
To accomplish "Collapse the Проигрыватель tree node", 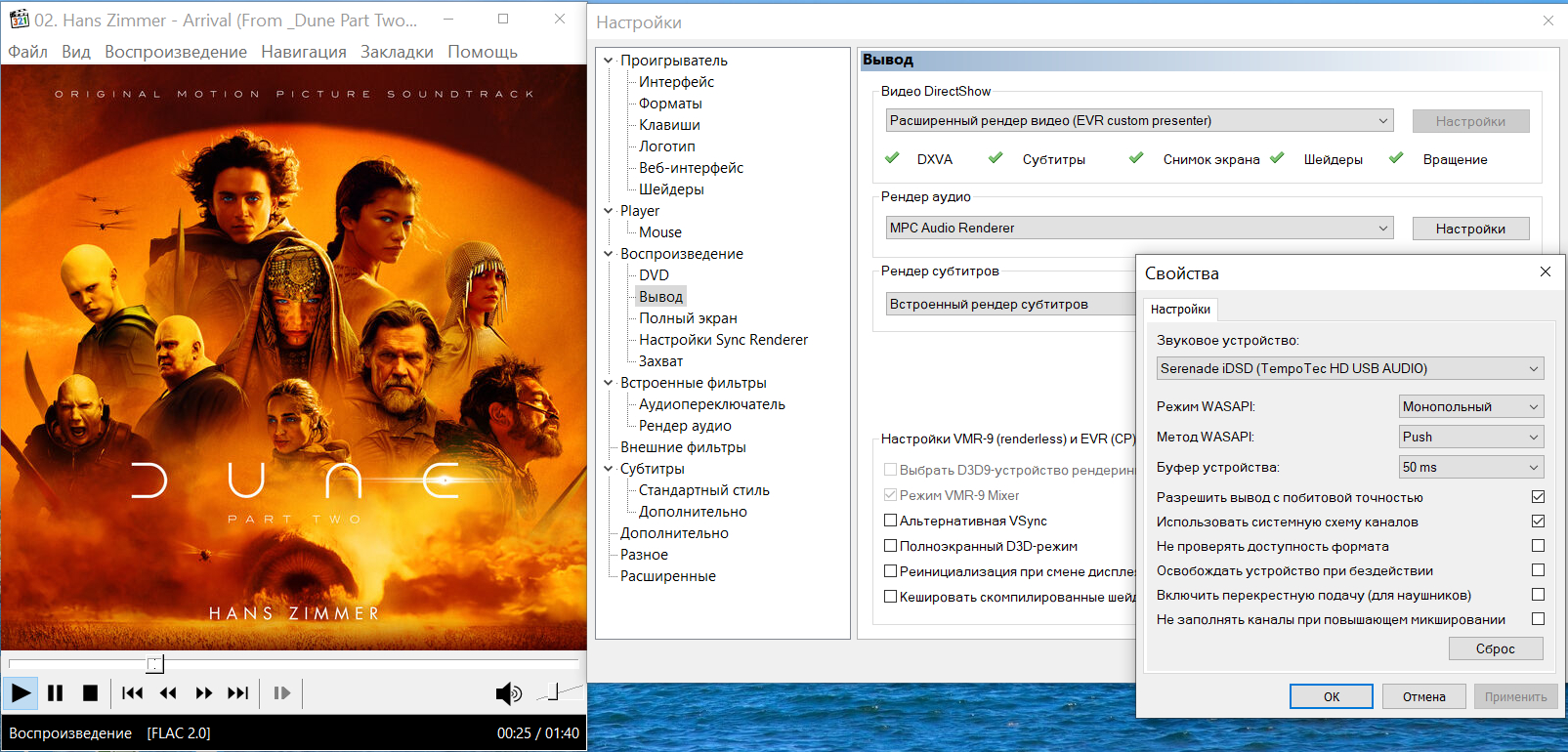I will 609,61.
